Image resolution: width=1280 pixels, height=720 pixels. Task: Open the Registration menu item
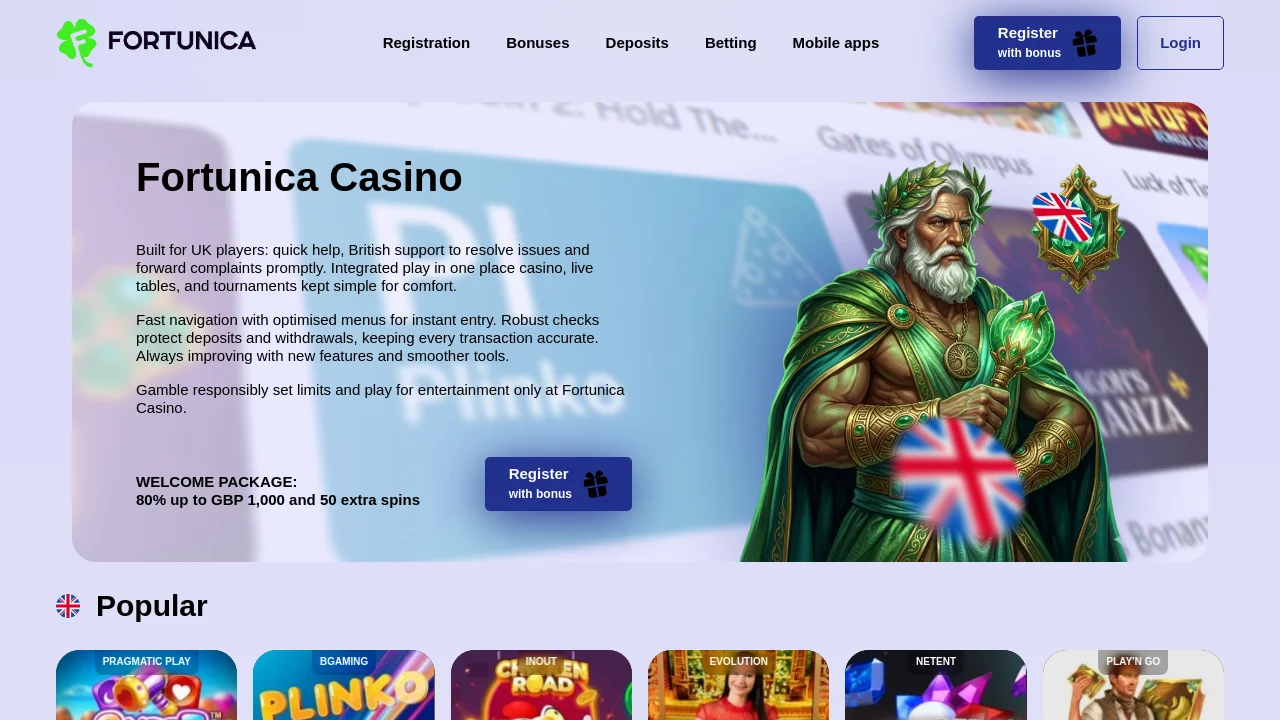[x=426, y=43]
